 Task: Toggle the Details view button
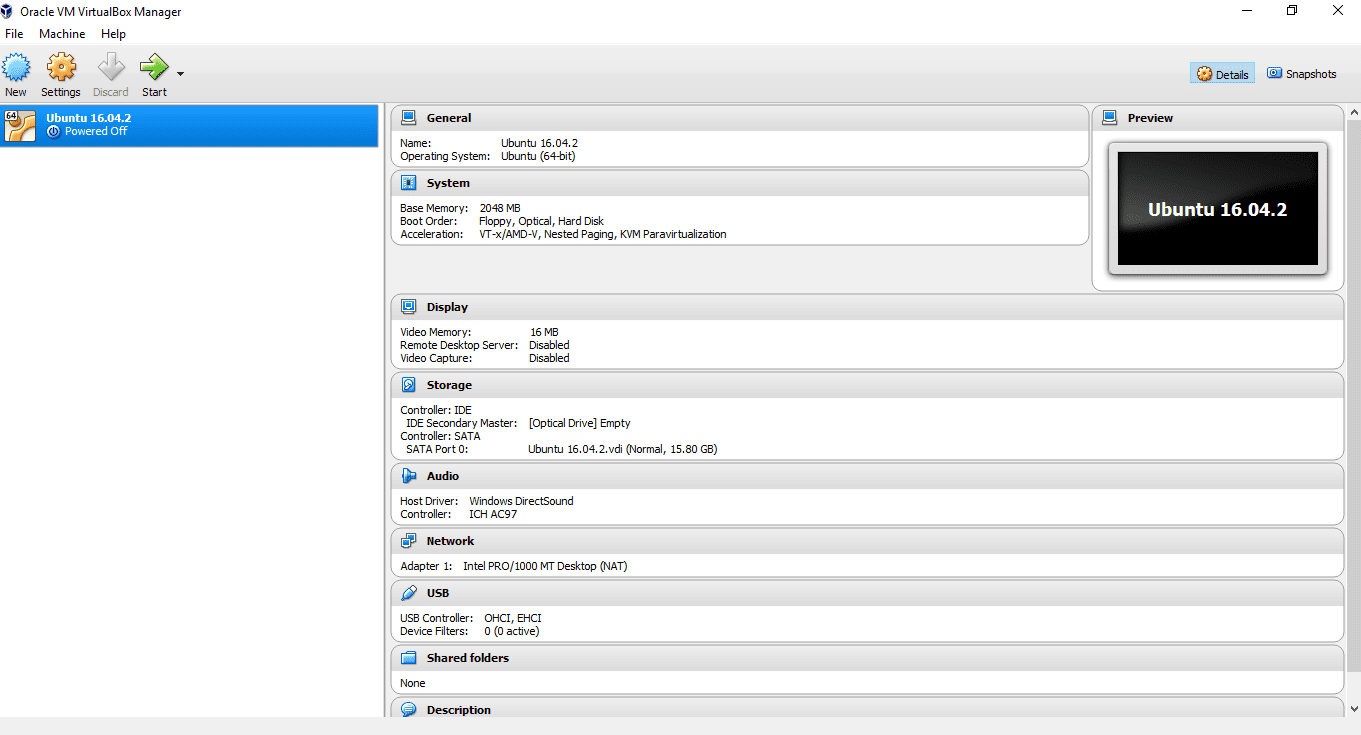coord(1222,74)
